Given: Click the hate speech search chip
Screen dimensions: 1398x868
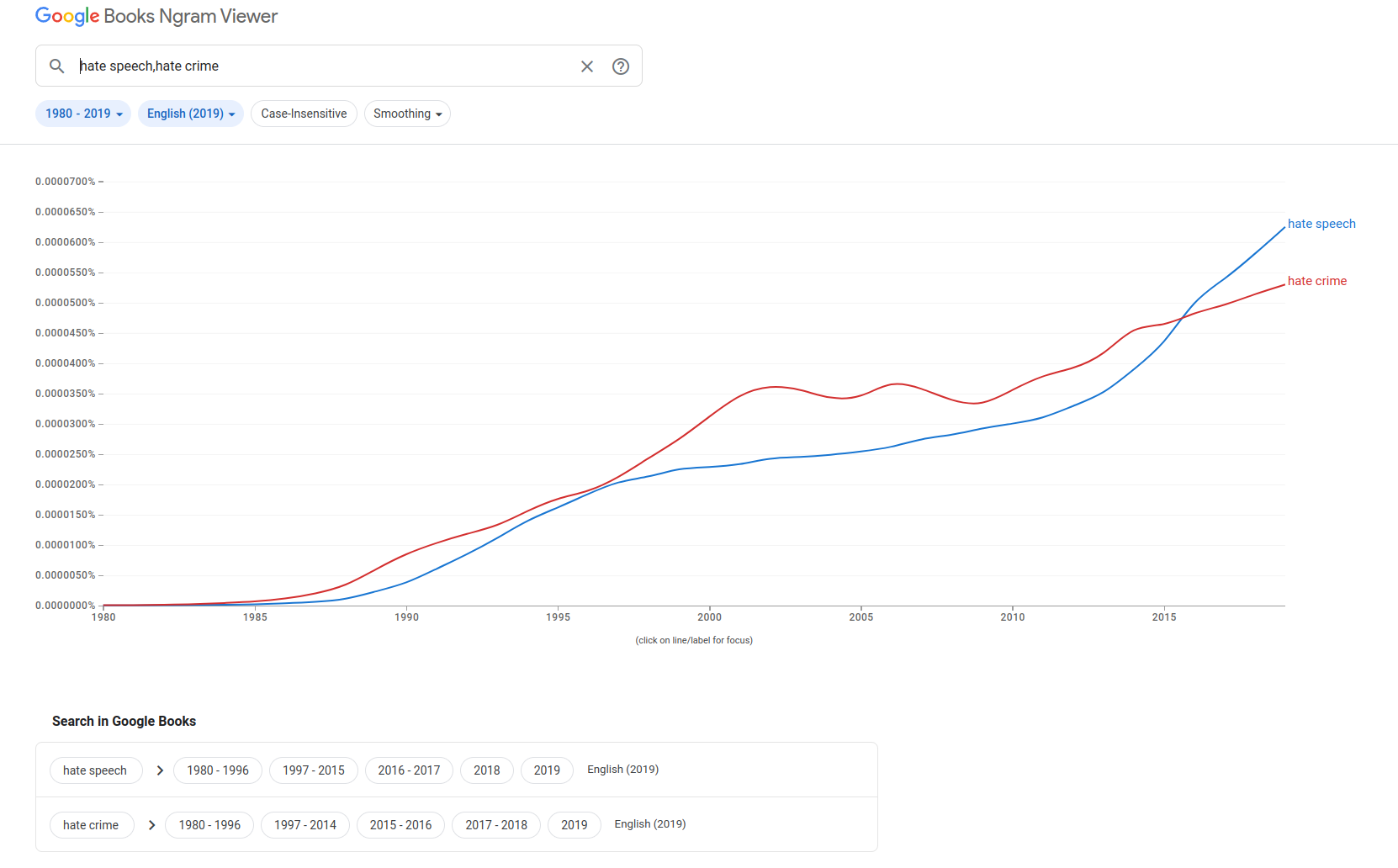Looking at the screenshot, I should pos(95,770).
